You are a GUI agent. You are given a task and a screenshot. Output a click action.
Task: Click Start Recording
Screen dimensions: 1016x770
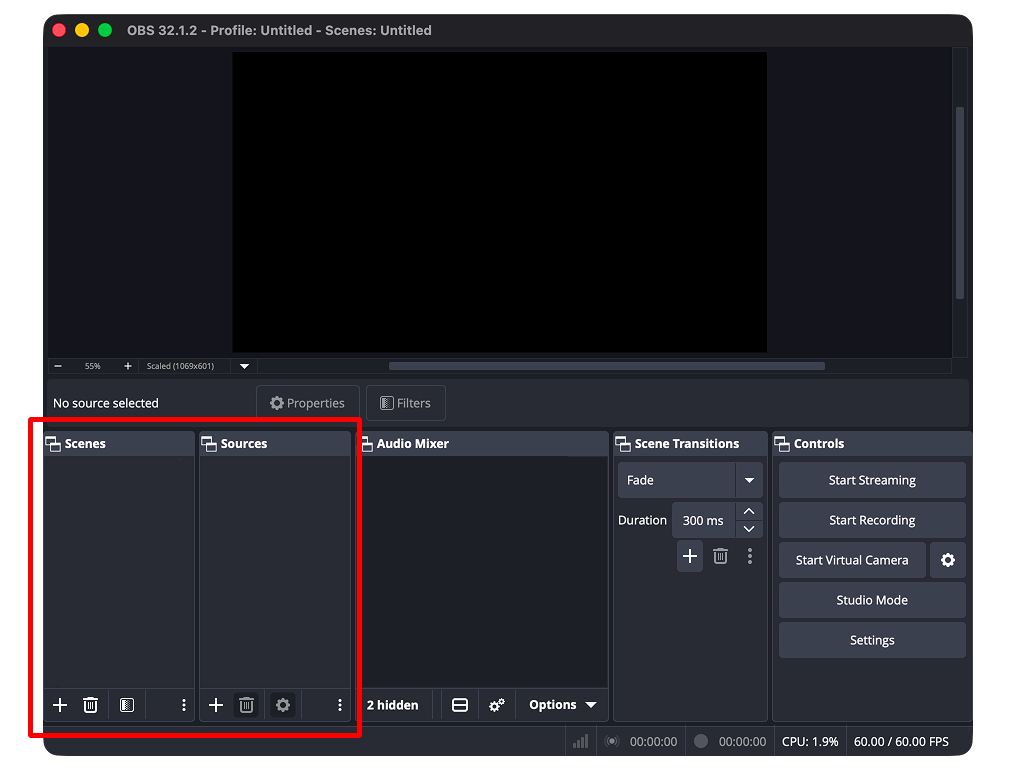(x=872, y=520)
